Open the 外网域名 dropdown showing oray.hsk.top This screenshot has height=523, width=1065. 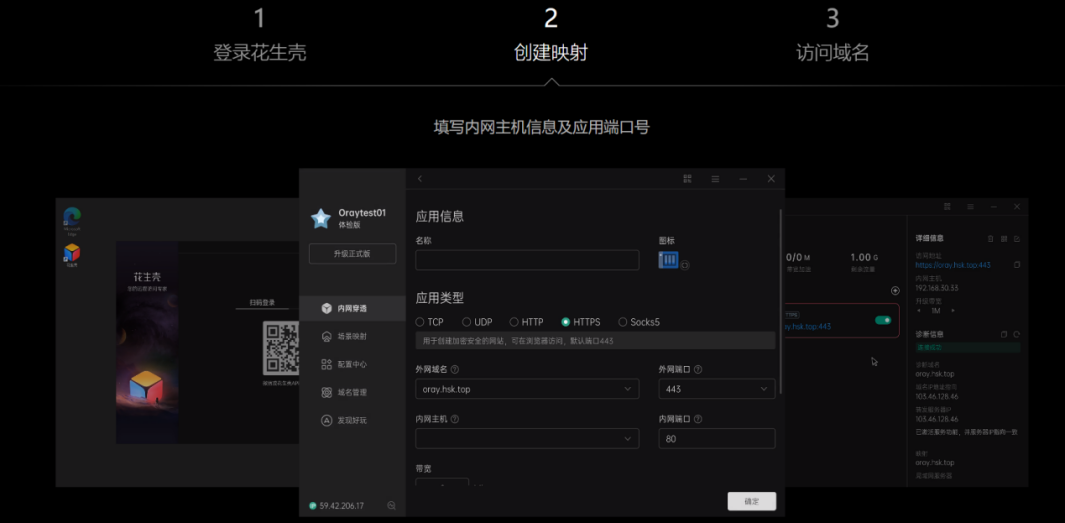point(527,389)
